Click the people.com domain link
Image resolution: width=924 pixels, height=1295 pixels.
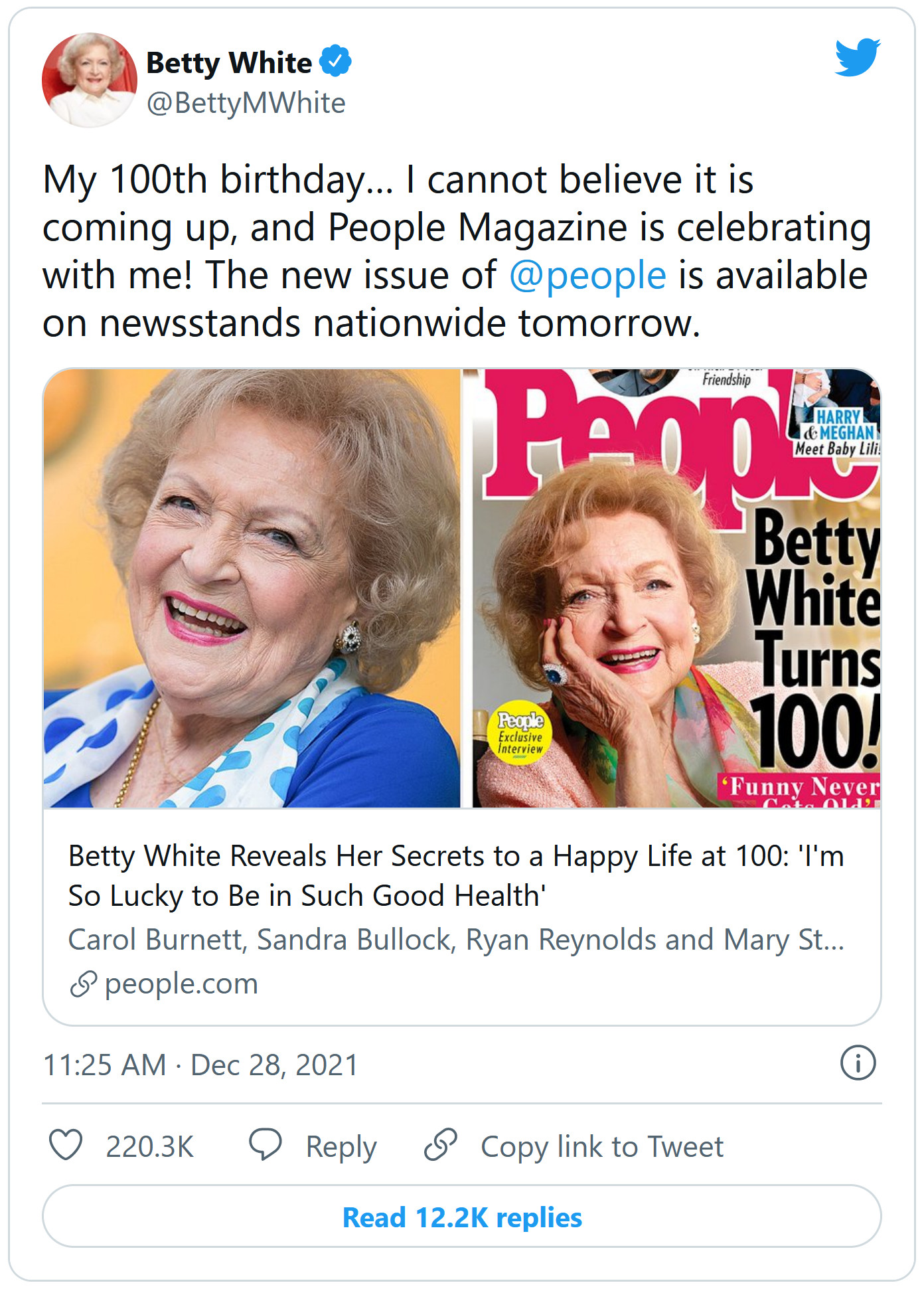point(181,984)
